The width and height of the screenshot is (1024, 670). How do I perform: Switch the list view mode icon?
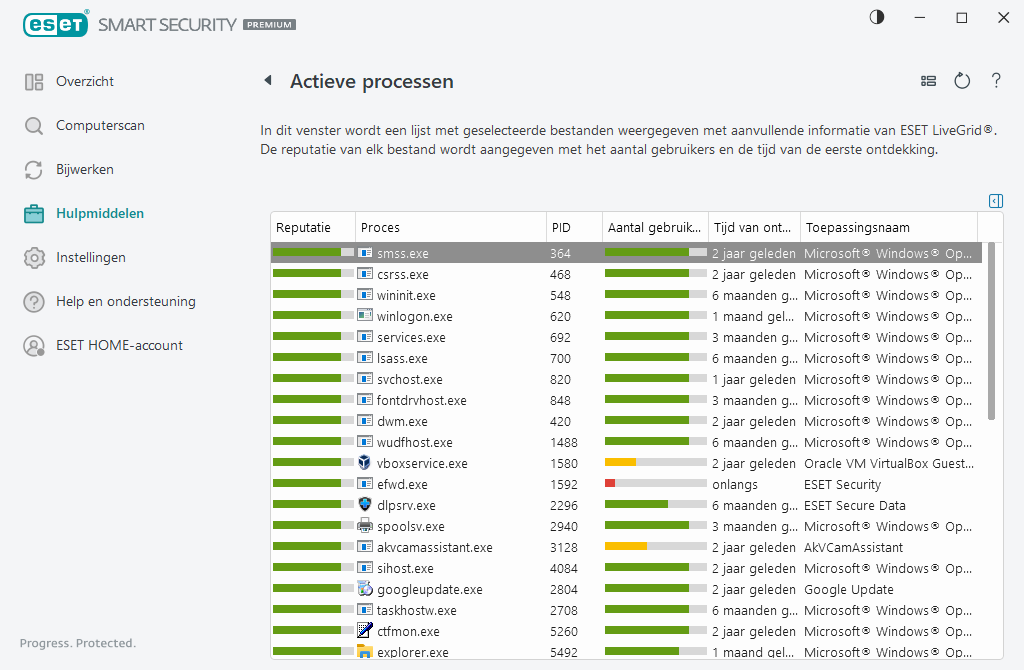[928, 81]
